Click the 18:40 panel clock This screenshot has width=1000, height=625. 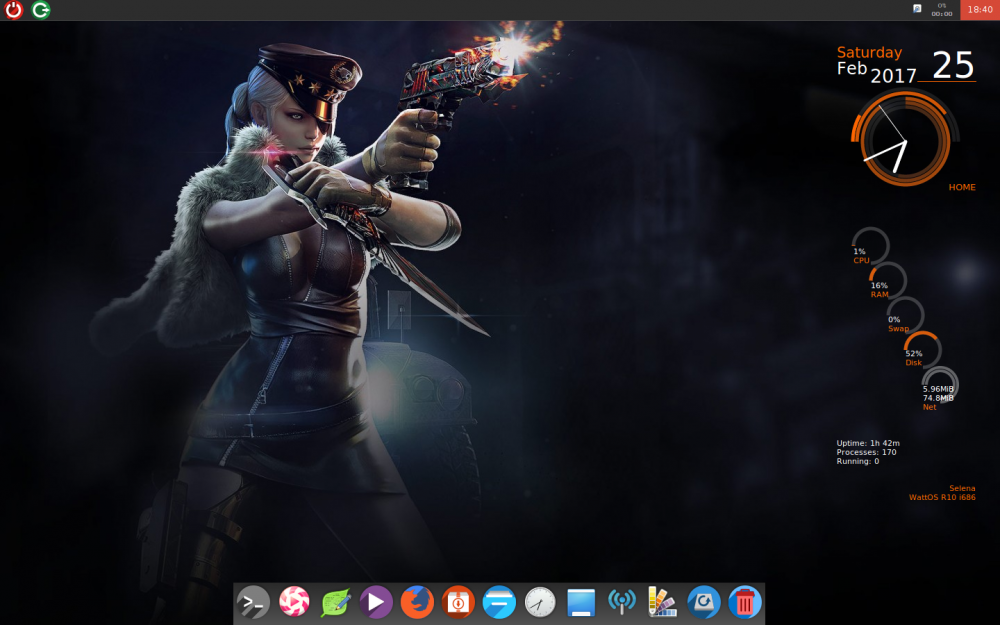coord(980,10)
